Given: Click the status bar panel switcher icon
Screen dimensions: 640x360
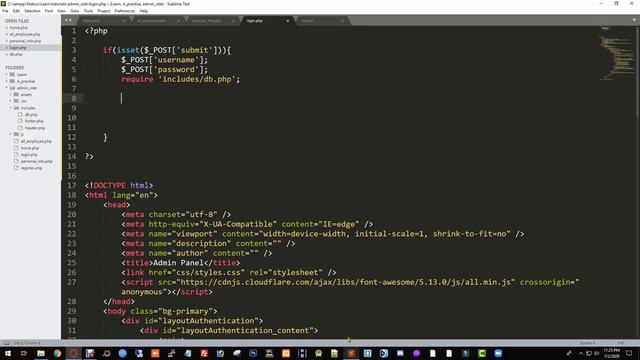Looking at the screenshot, I should 6,343.
